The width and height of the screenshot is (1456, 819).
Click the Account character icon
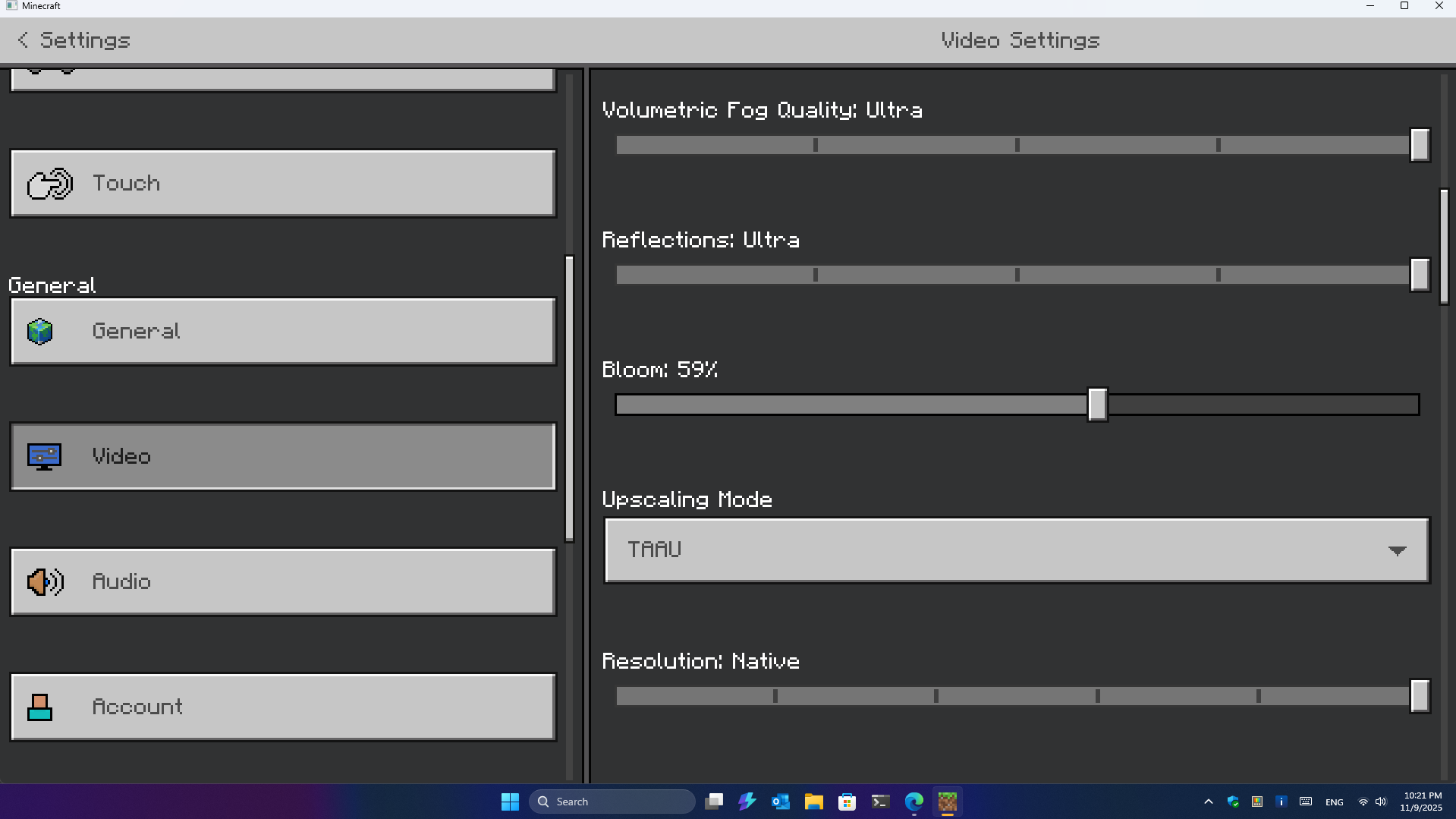tap(40, 707)
